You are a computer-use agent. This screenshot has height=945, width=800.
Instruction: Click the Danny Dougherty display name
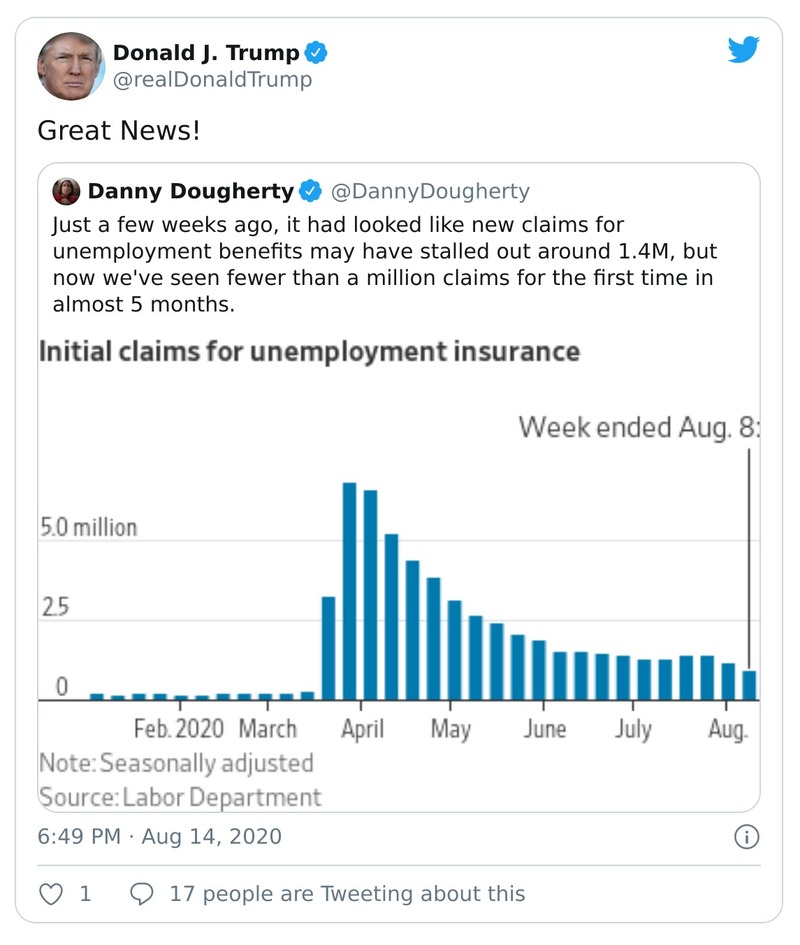(191, 191)
